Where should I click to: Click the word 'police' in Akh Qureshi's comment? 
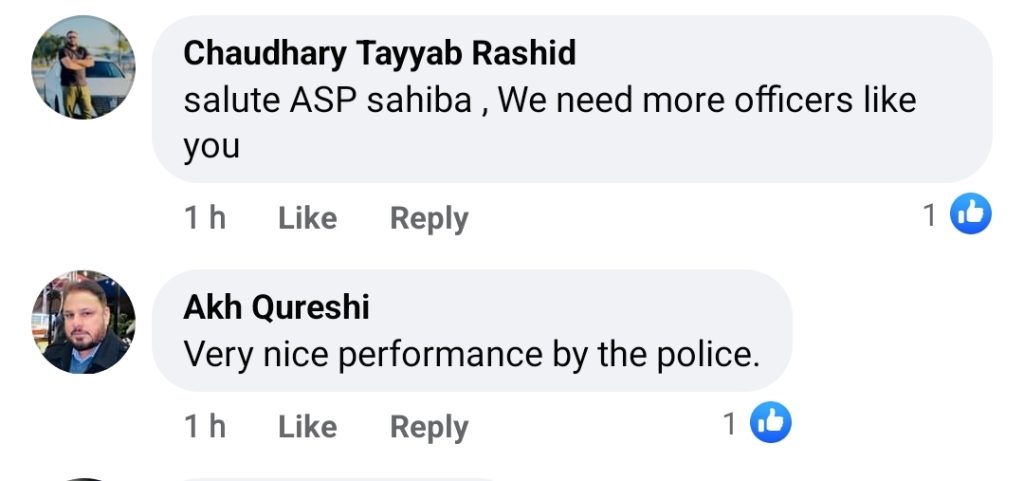pyautogui.click(x=704, y=354)
